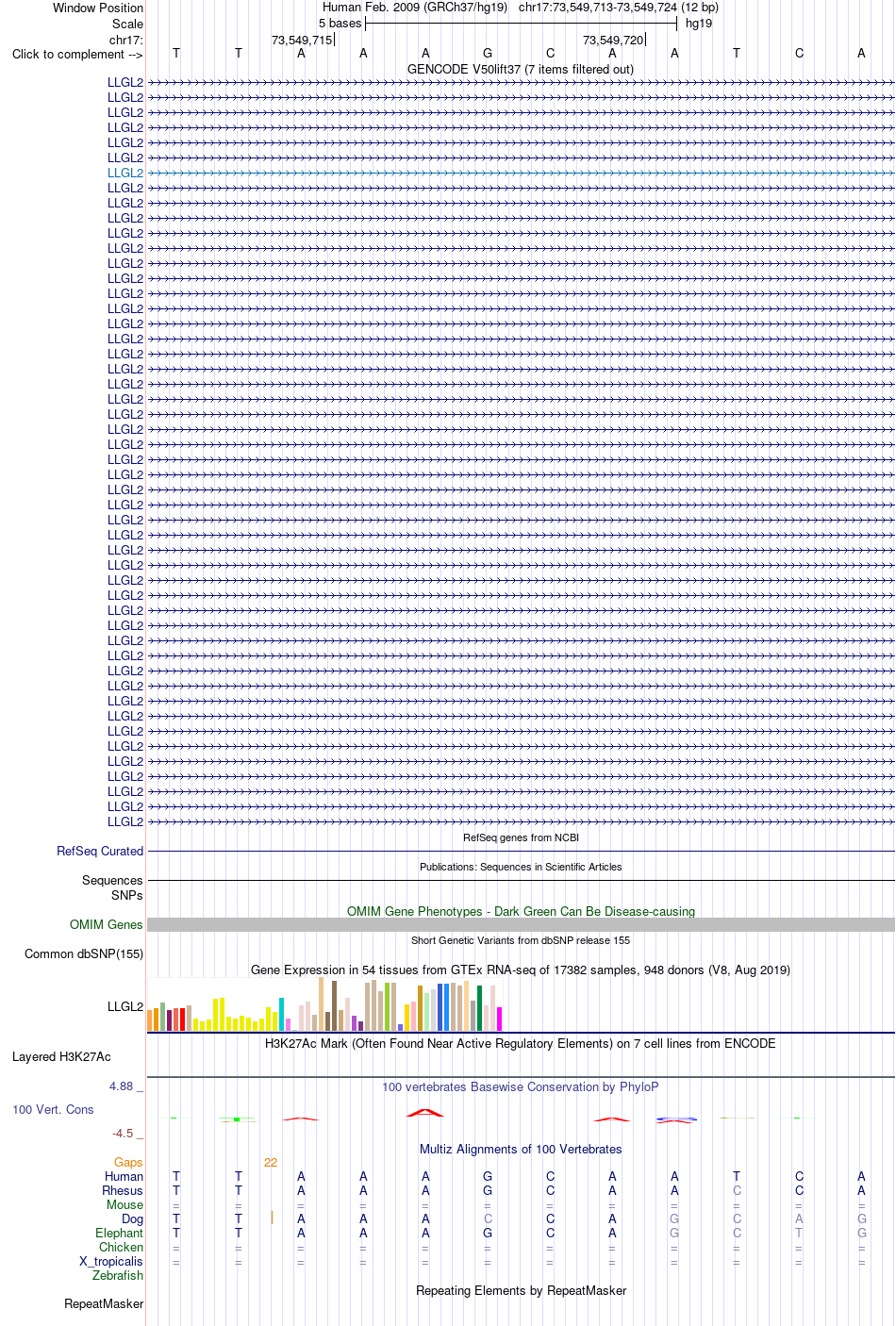Click the 100 Vert. Cons track label
The width and height of the screenshot is (896, 1326).
point(53,1109)
